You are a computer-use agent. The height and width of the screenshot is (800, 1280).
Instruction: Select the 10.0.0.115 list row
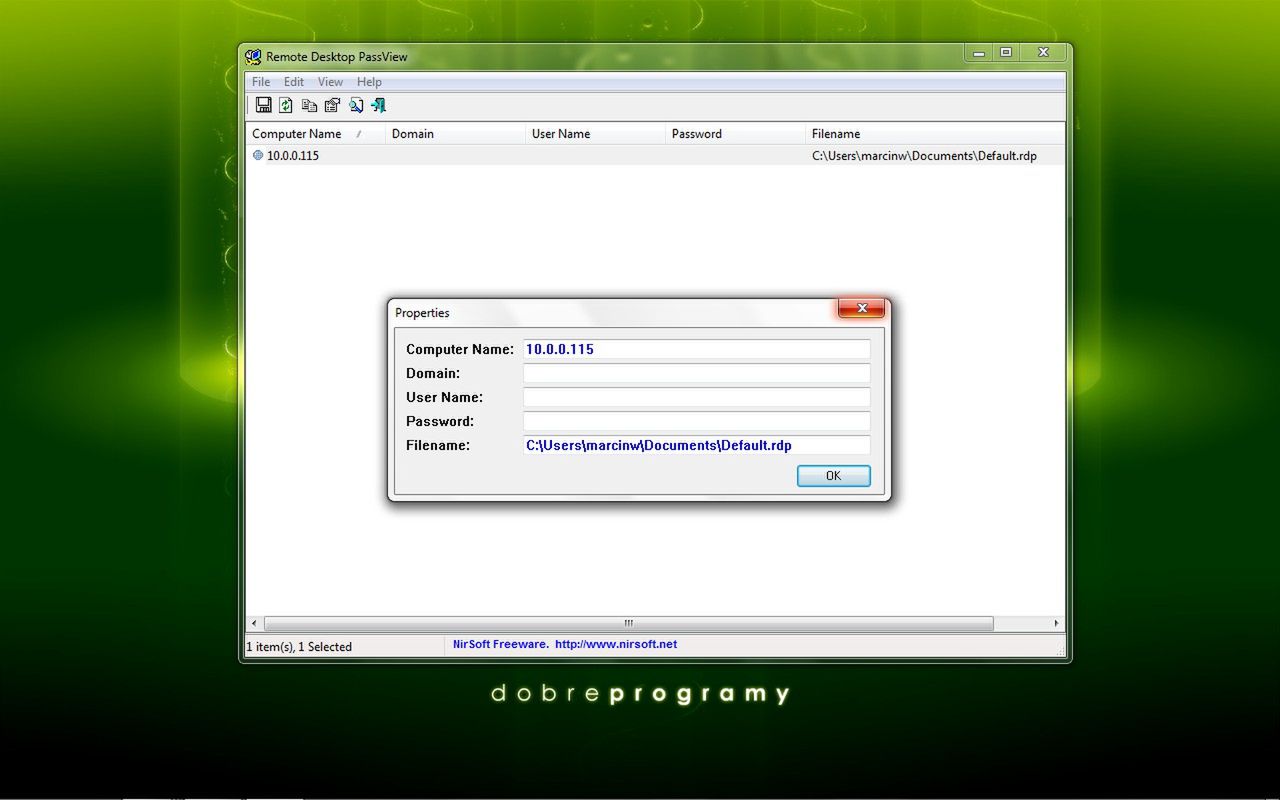655,155
